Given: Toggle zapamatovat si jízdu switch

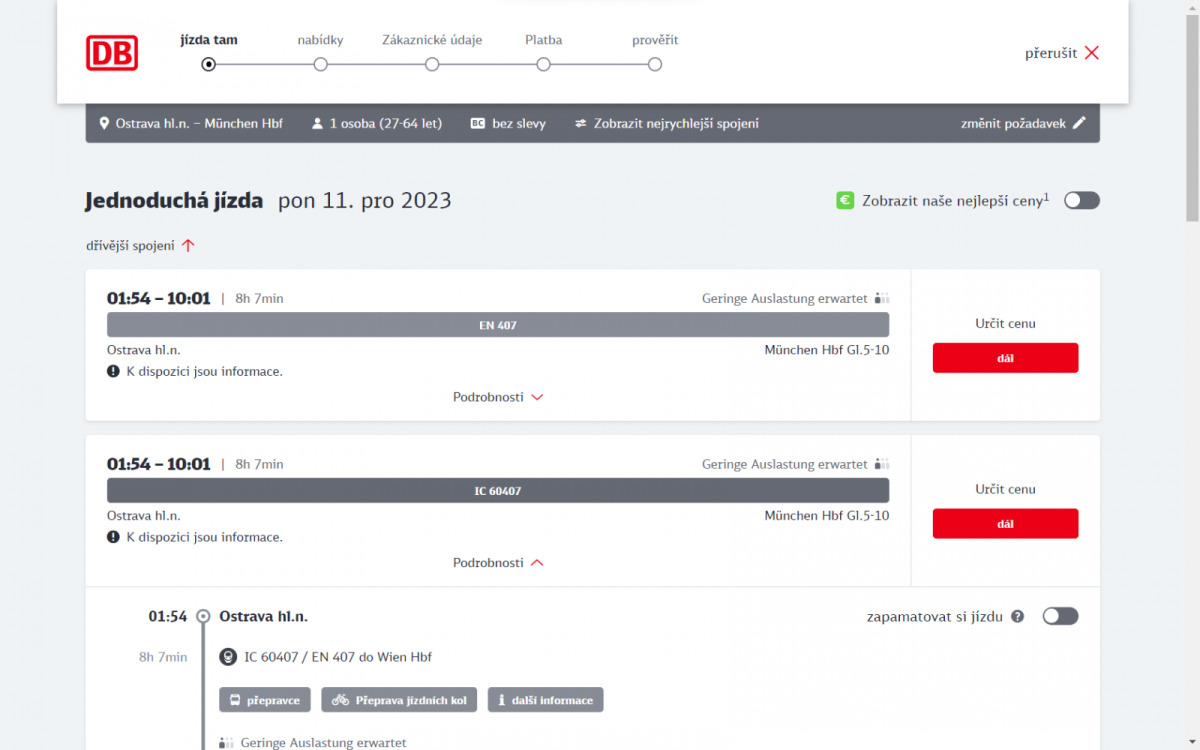Looking at the screenshot, I should pyautogui.click(x=1060, y=616).
